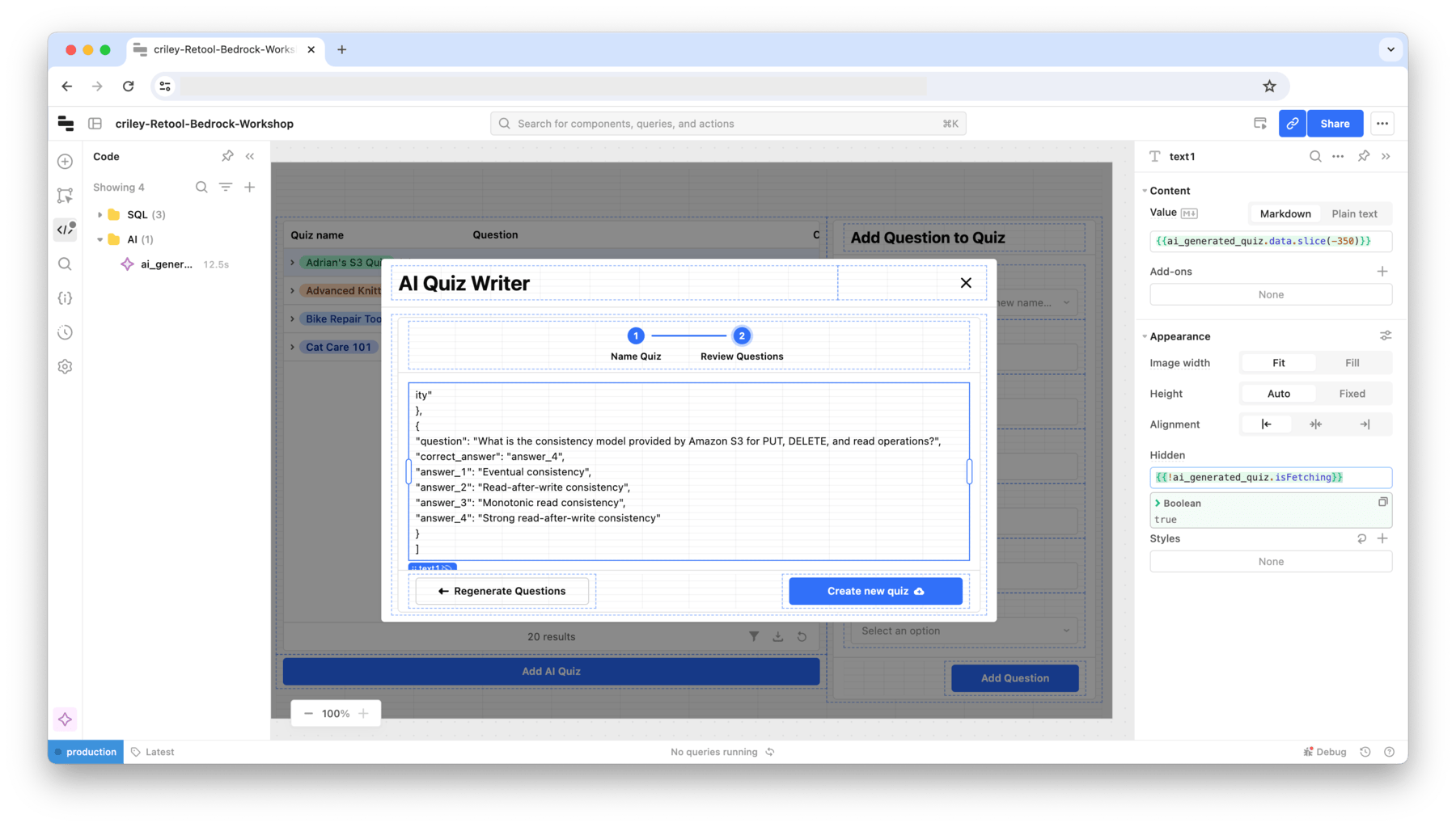Filter the Code list items
Screen dimensions: 1456x827
[226, 187]
